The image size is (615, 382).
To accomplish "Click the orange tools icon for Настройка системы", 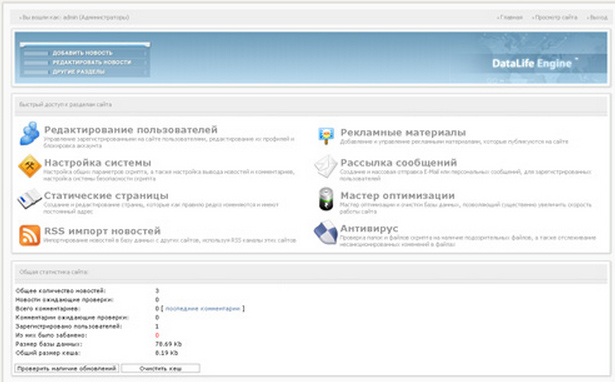I will tap(30, 166).
